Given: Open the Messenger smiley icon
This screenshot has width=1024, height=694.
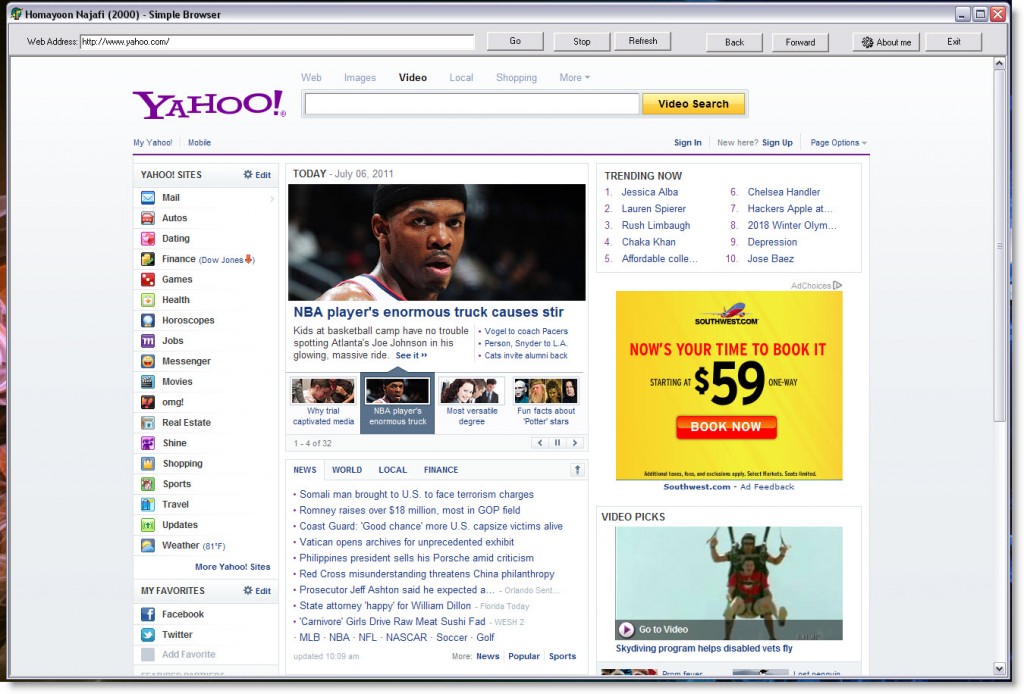Looking at the screenshot, I should pos(148,361).
